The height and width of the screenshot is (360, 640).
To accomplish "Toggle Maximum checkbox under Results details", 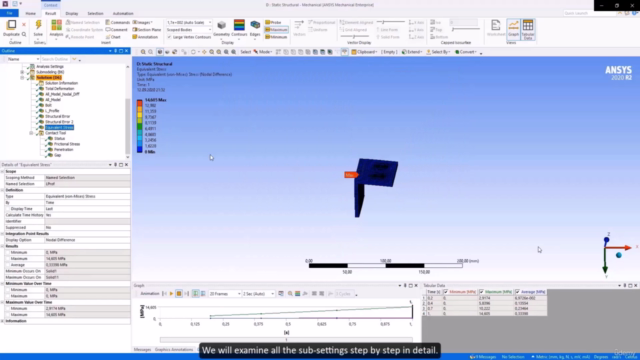I will (x=7, y=258).
